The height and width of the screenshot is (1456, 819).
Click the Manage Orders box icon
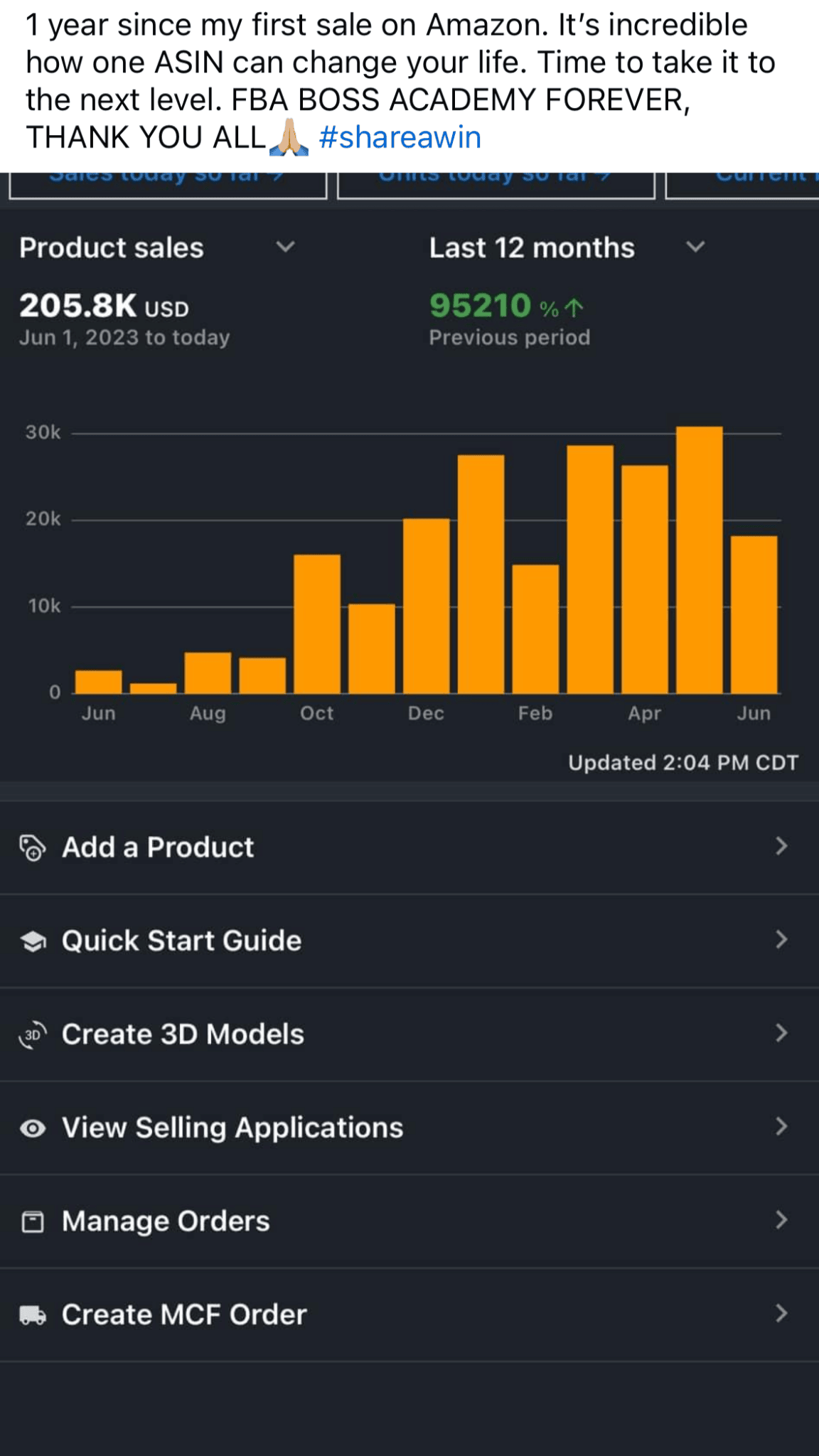pyautogui.click(x=33, y=1221)
